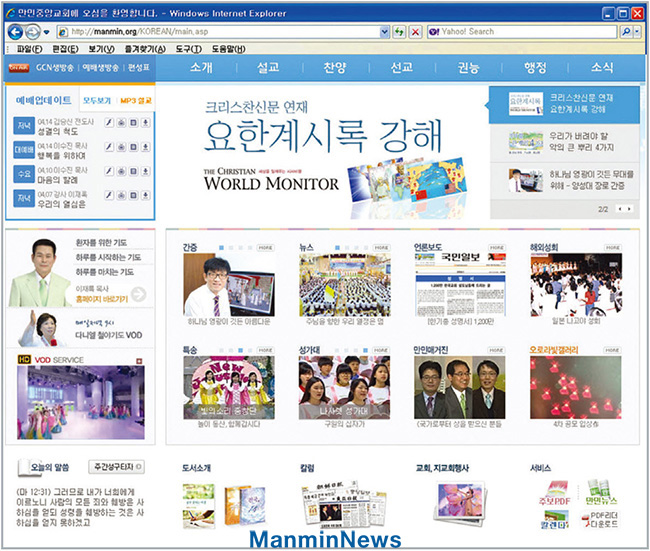Image resolution: width=650 pixels, height=551 pixels.
Task: Click MORE button in 해외성회 section
Action: point(613,248)
